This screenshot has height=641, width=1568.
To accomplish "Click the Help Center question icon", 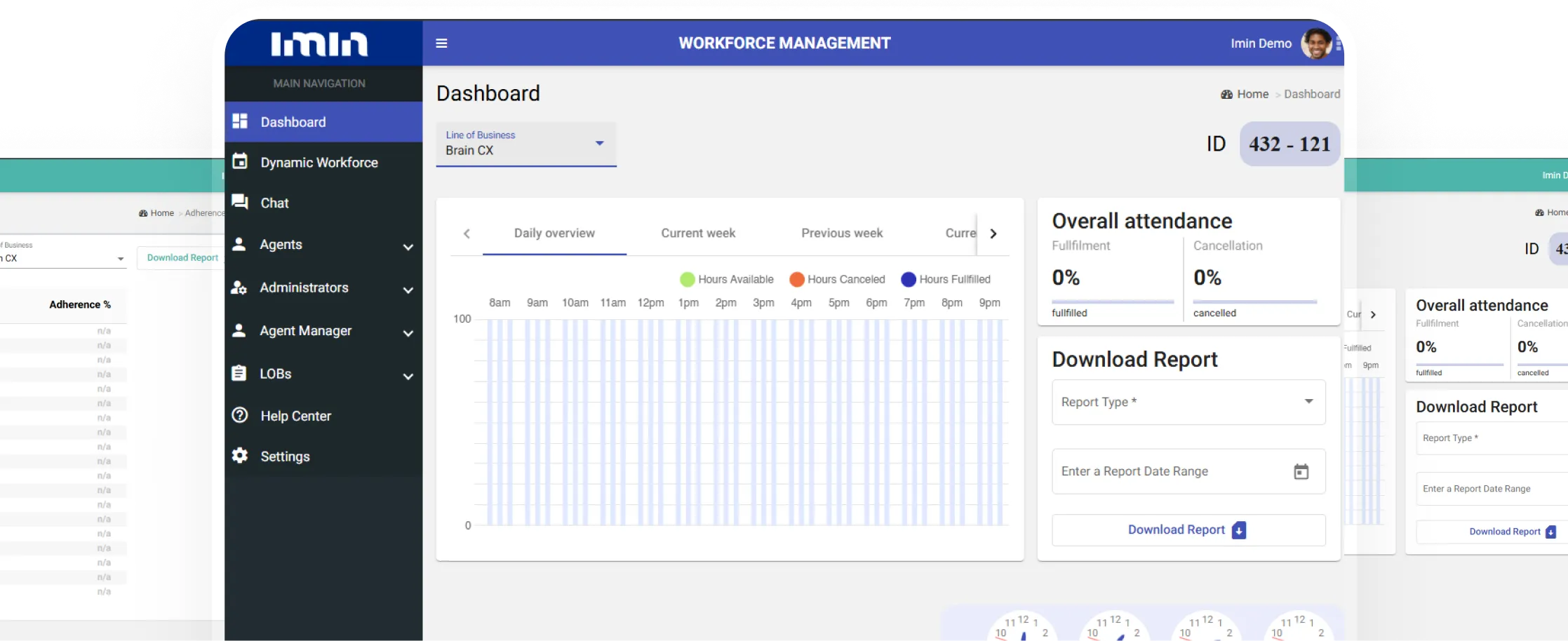I will tap(240, 415).
